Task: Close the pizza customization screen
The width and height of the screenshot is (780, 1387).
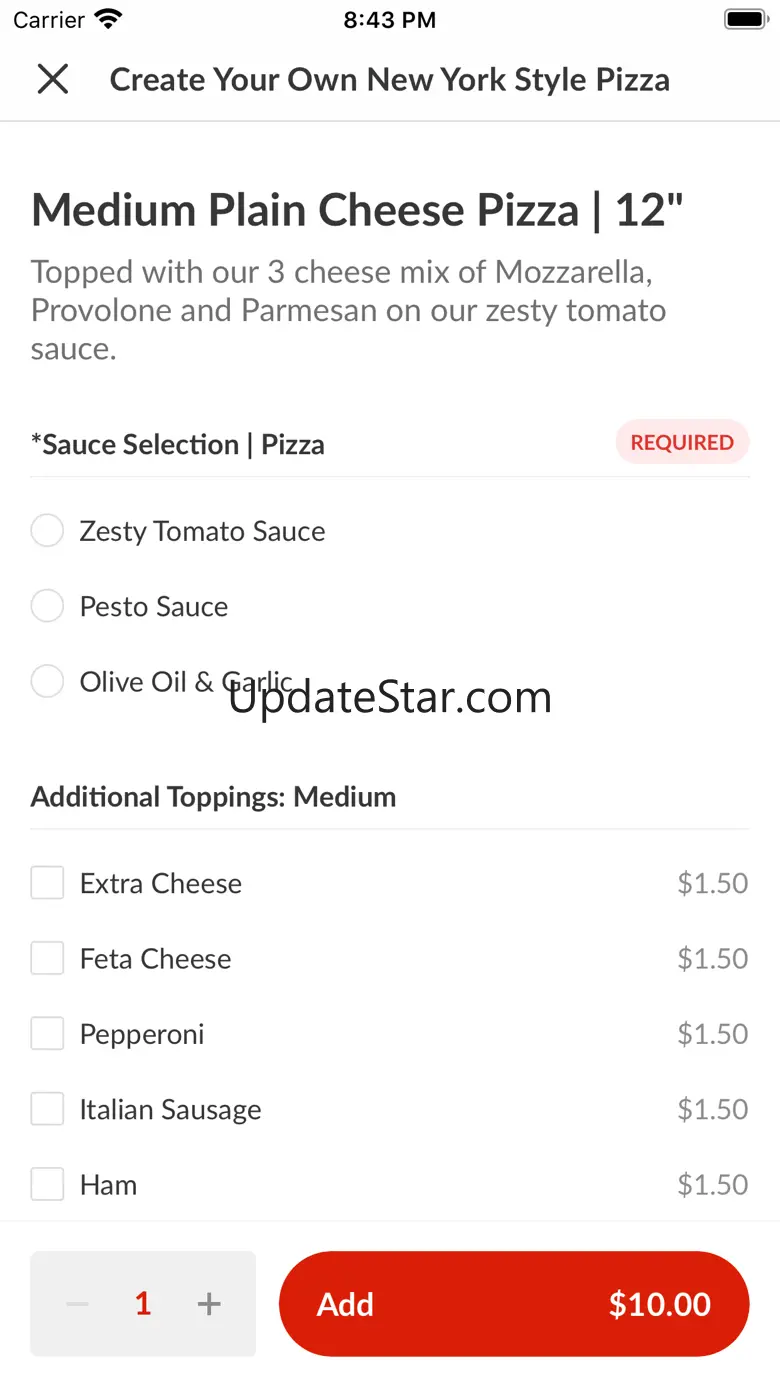Action: [x=53, y=79]
